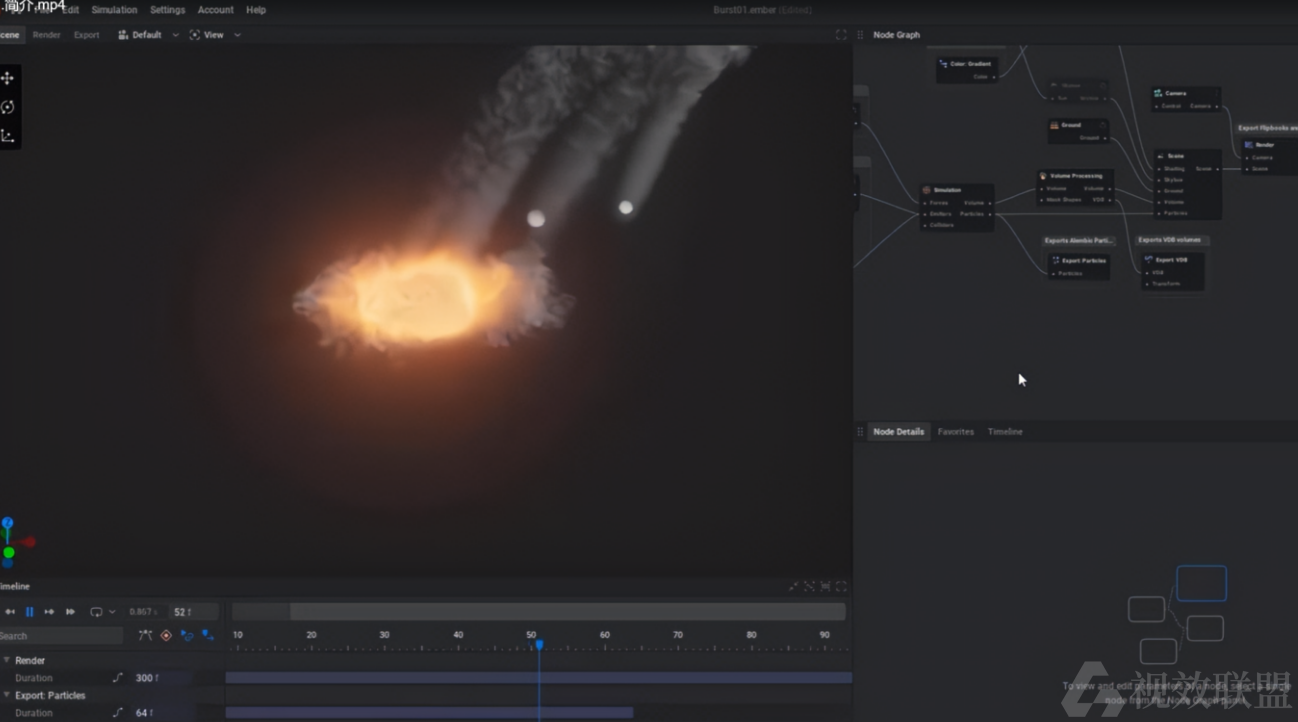
Task: Jump to the timeline's last frame
Action: (70, 612)
